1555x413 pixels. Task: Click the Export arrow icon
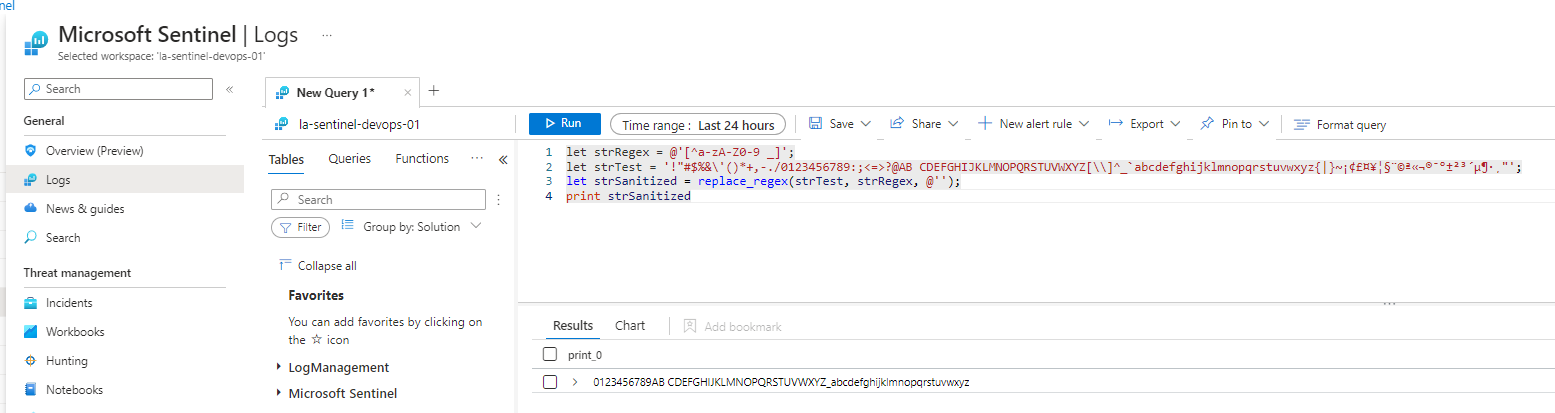pyautogui.click(x=1117, y=124)
